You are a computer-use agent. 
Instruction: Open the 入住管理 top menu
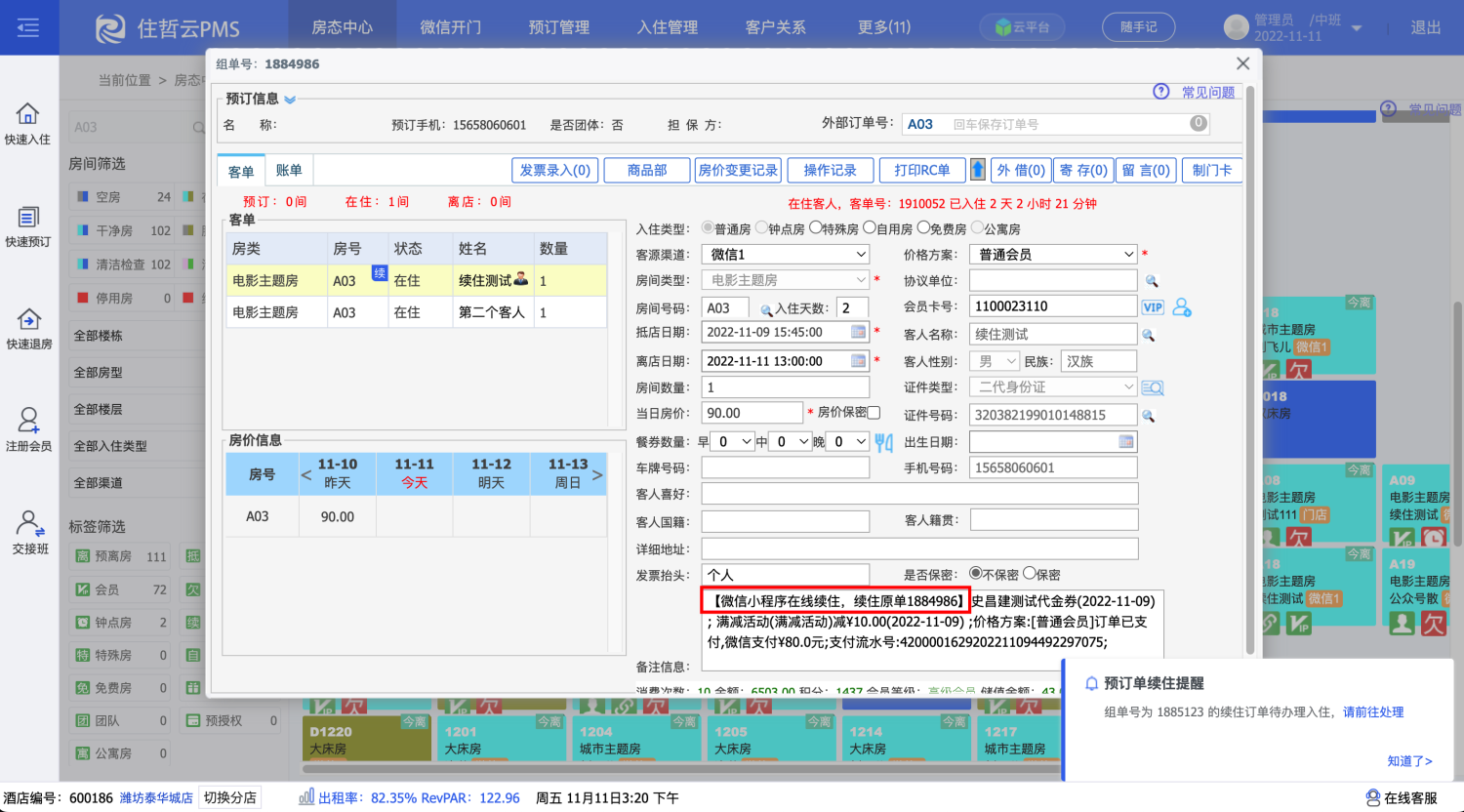[x=668, y=27]
